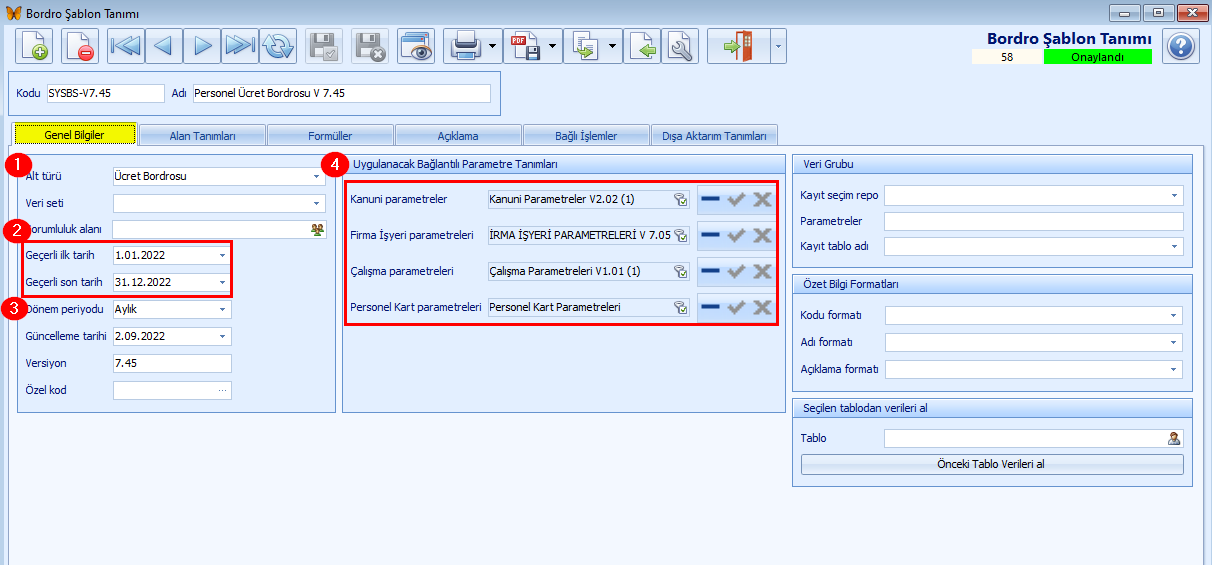Click the wrench settings icon
This screenshot has width=1212, height=565.
(x=681, y=46)
